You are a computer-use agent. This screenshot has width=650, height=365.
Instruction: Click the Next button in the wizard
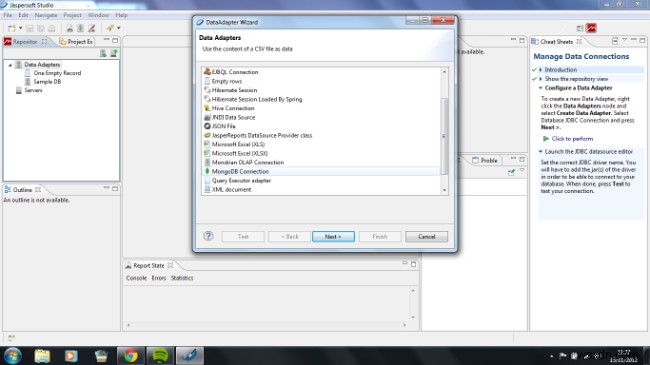tap(333, 236)
